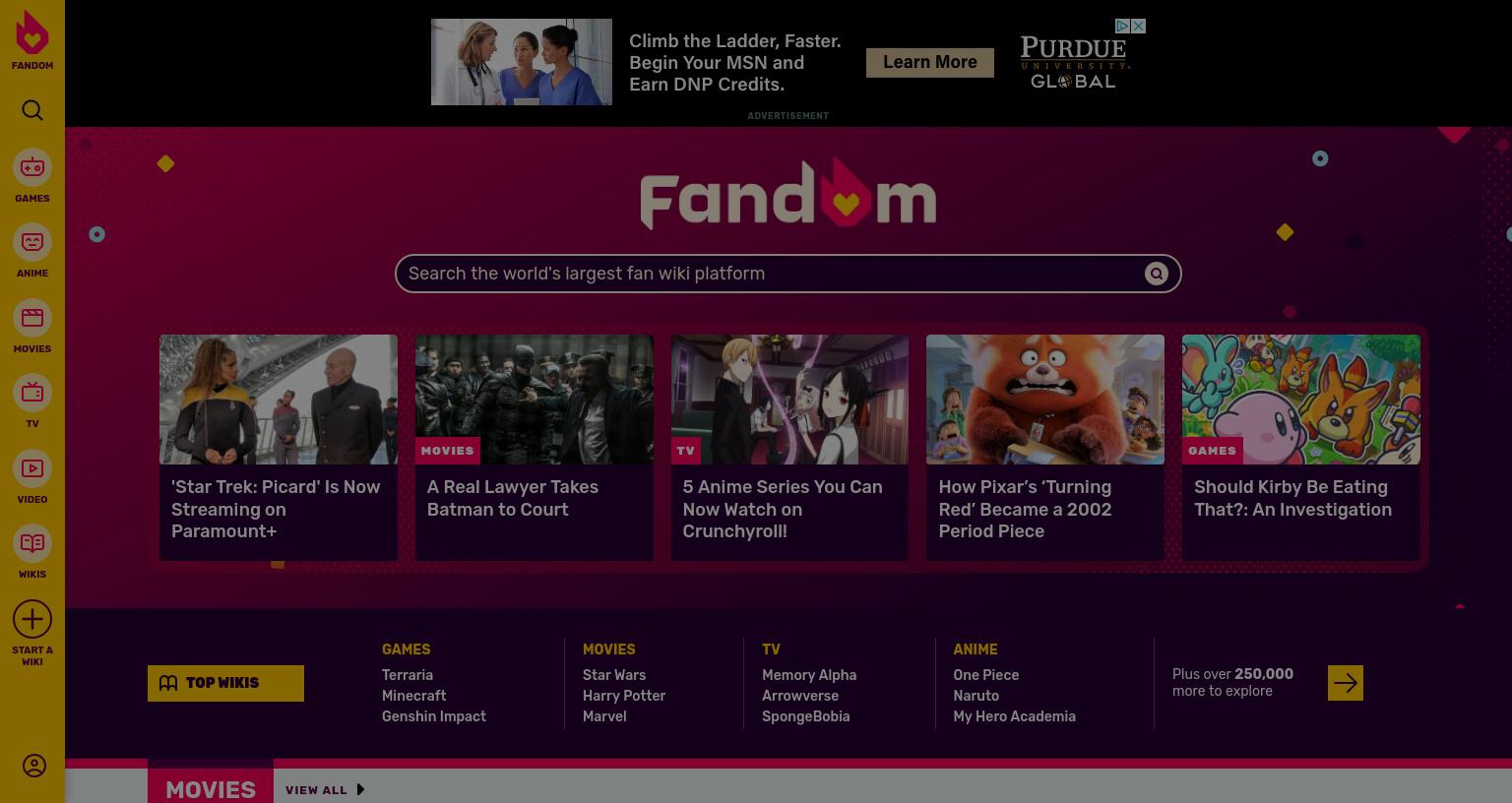
Task: Open the Anime face icon
Action: pyautogui.click(x=32, y=242)
